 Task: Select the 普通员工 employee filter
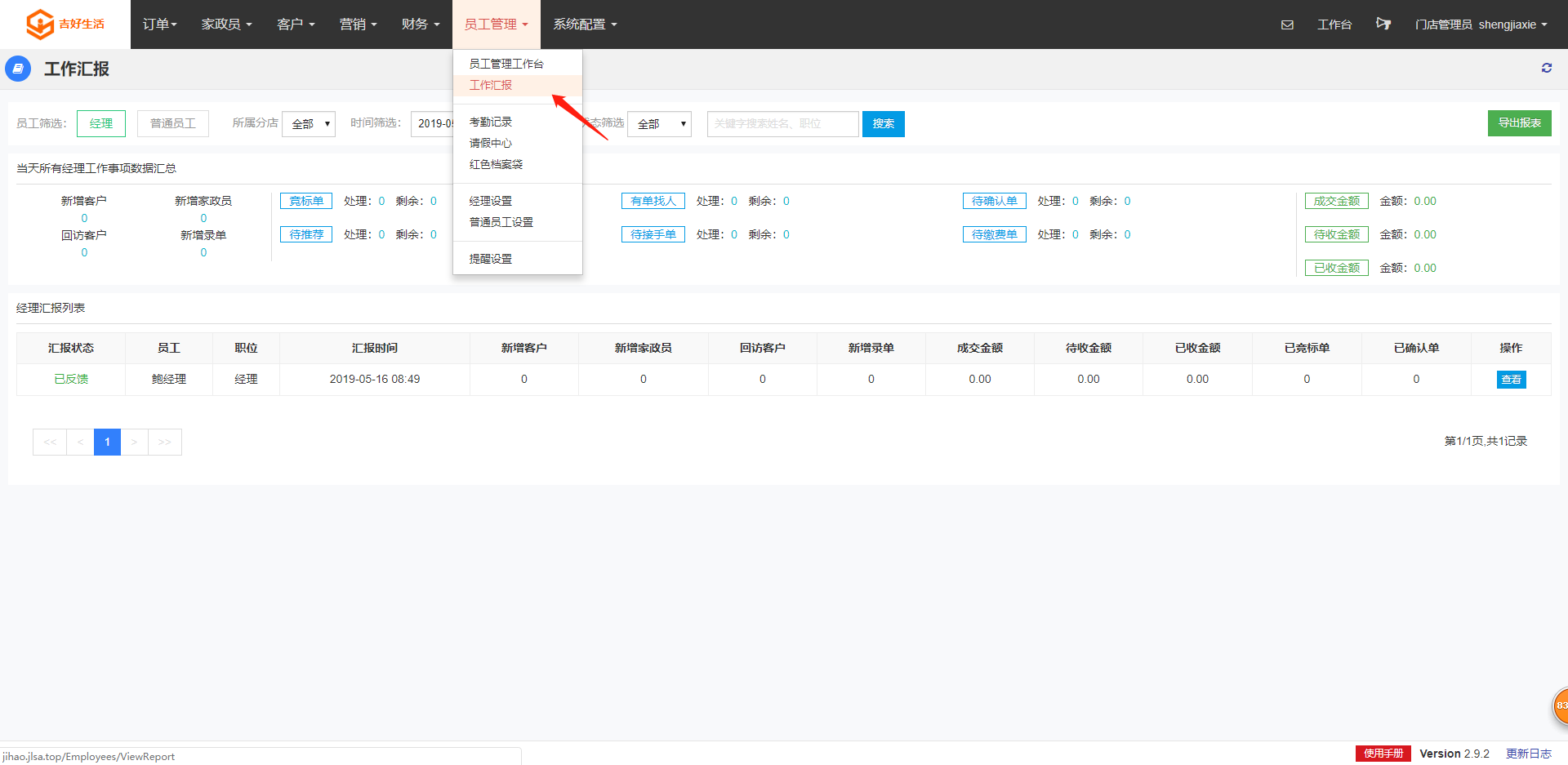(173, 123)
